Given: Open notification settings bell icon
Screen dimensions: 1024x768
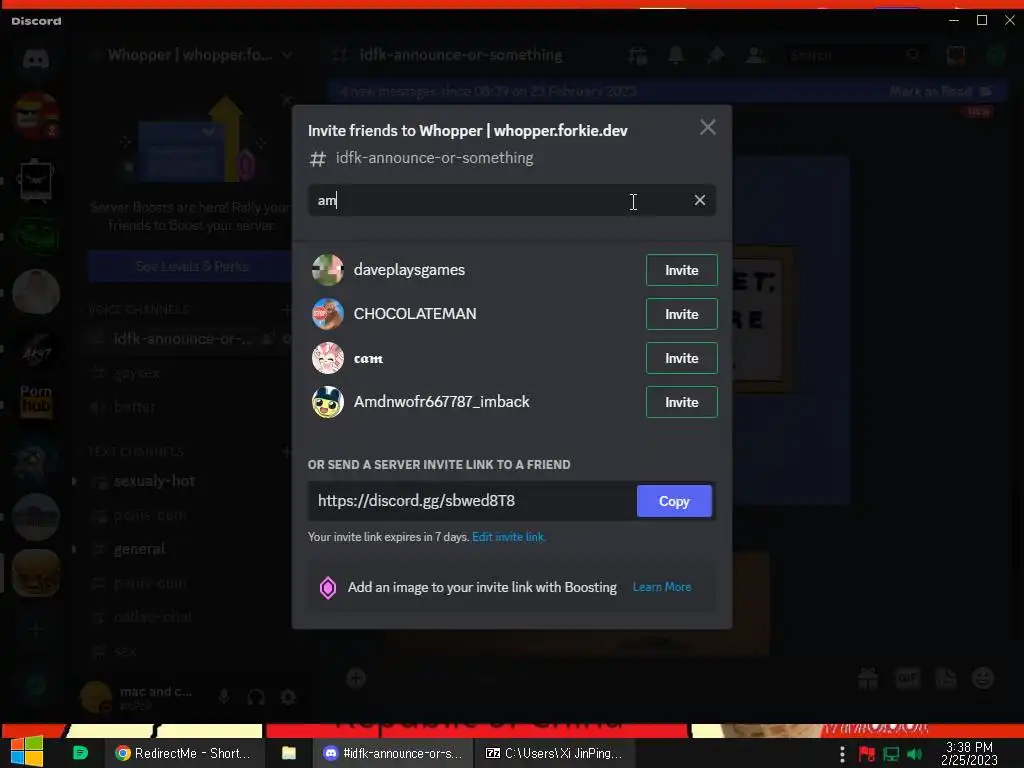Looking at the screenshot, I should [676, 56].
